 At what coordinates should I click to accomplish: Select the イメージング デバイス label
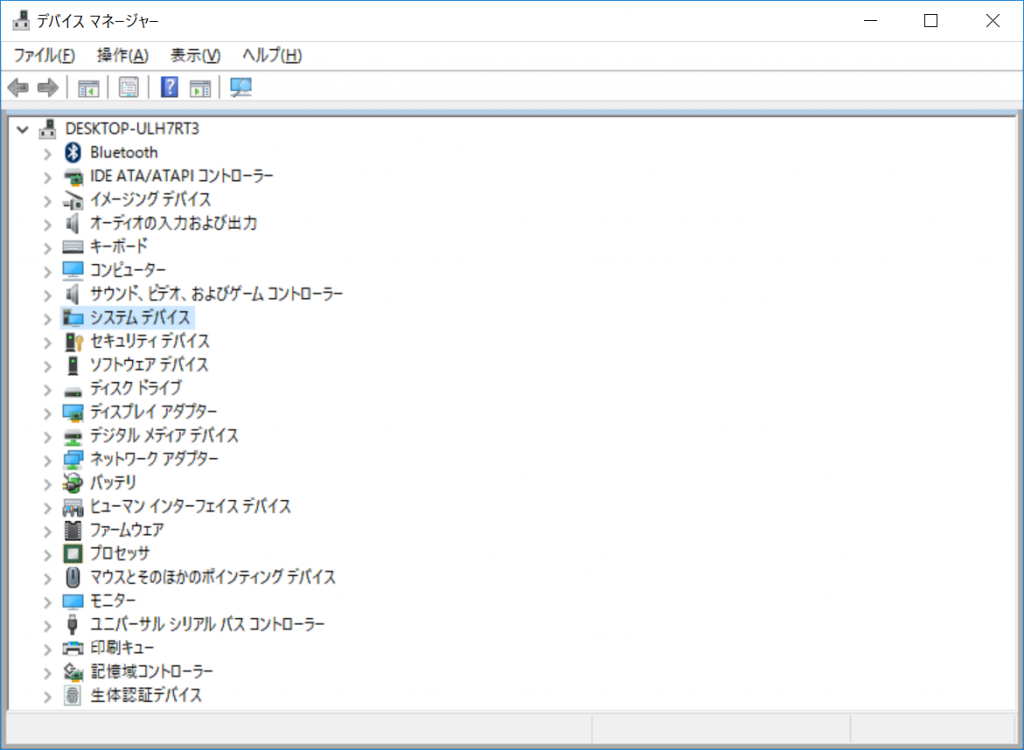(151, 199)
